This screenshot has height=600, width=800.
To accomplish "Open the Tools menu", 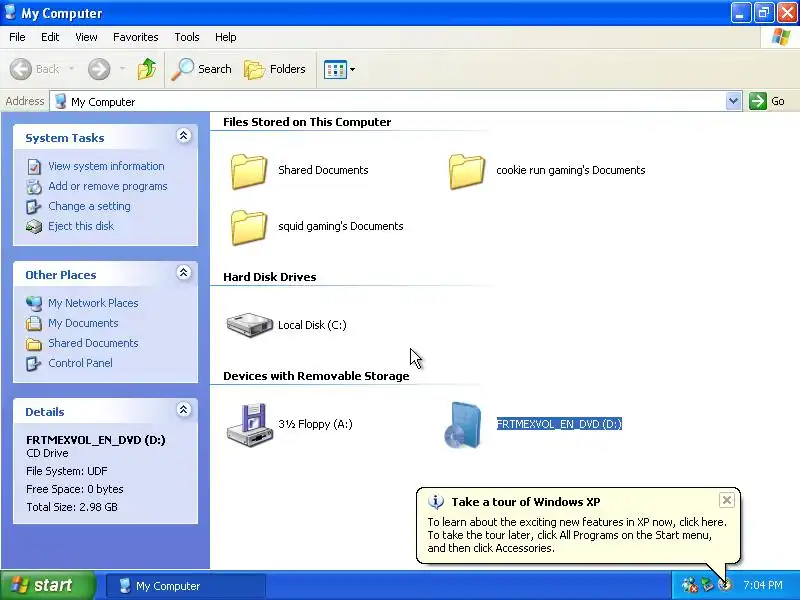I will 187,37.
